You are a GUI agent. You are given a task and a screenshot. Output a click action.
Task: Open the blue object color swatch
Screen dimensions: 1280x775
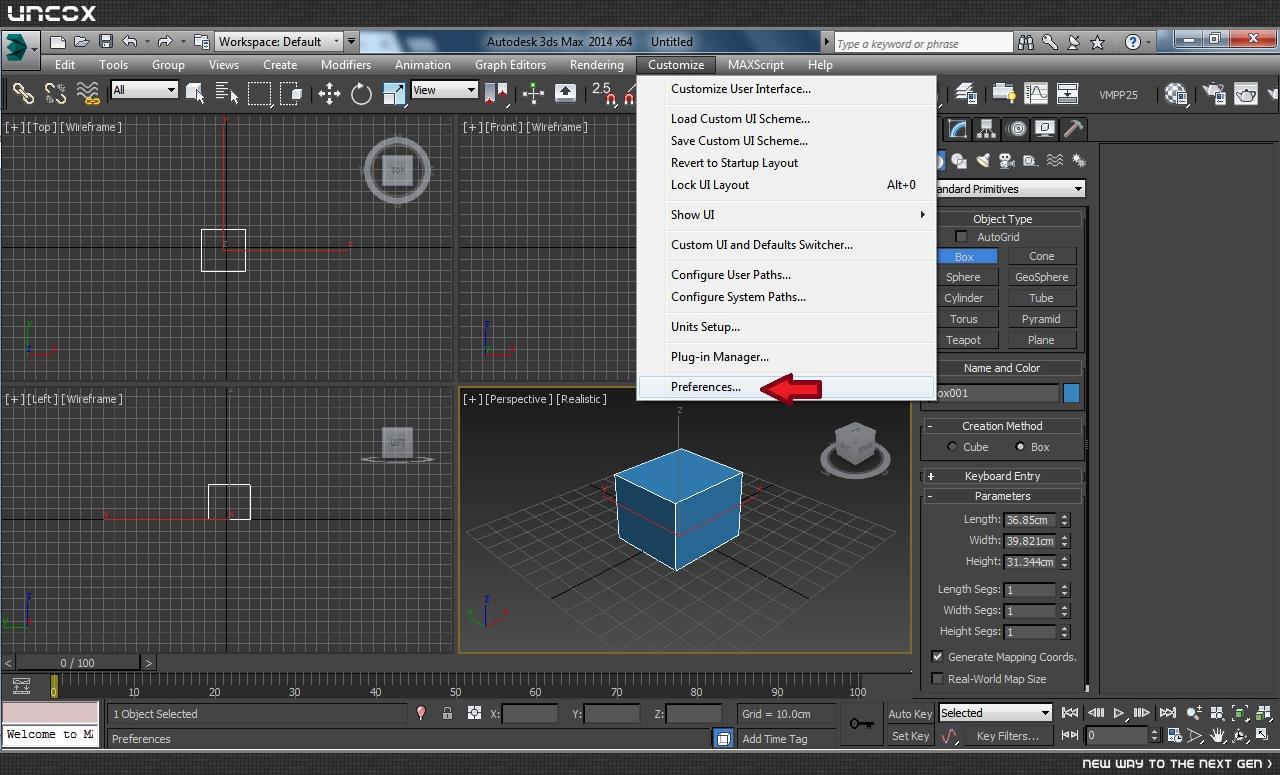tap(1071, 393)
